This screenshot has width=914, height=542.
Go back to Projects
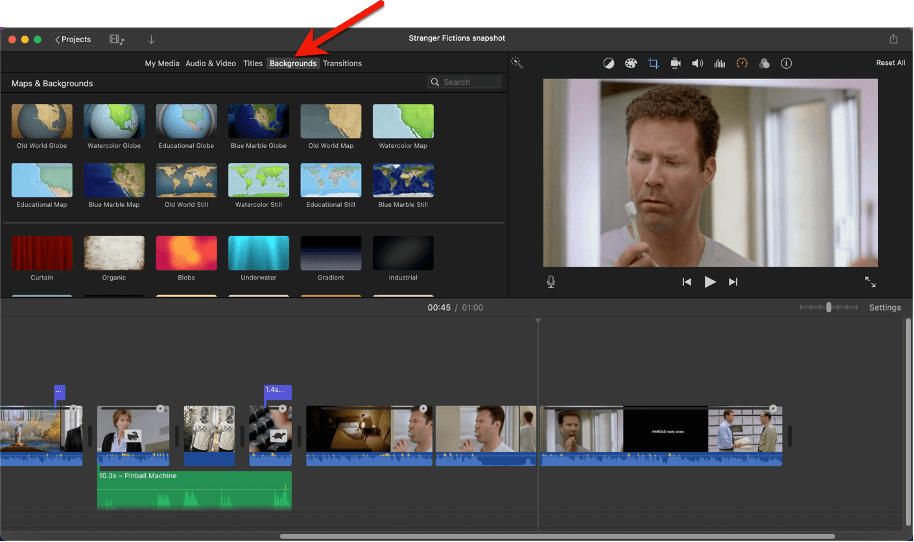73,39
